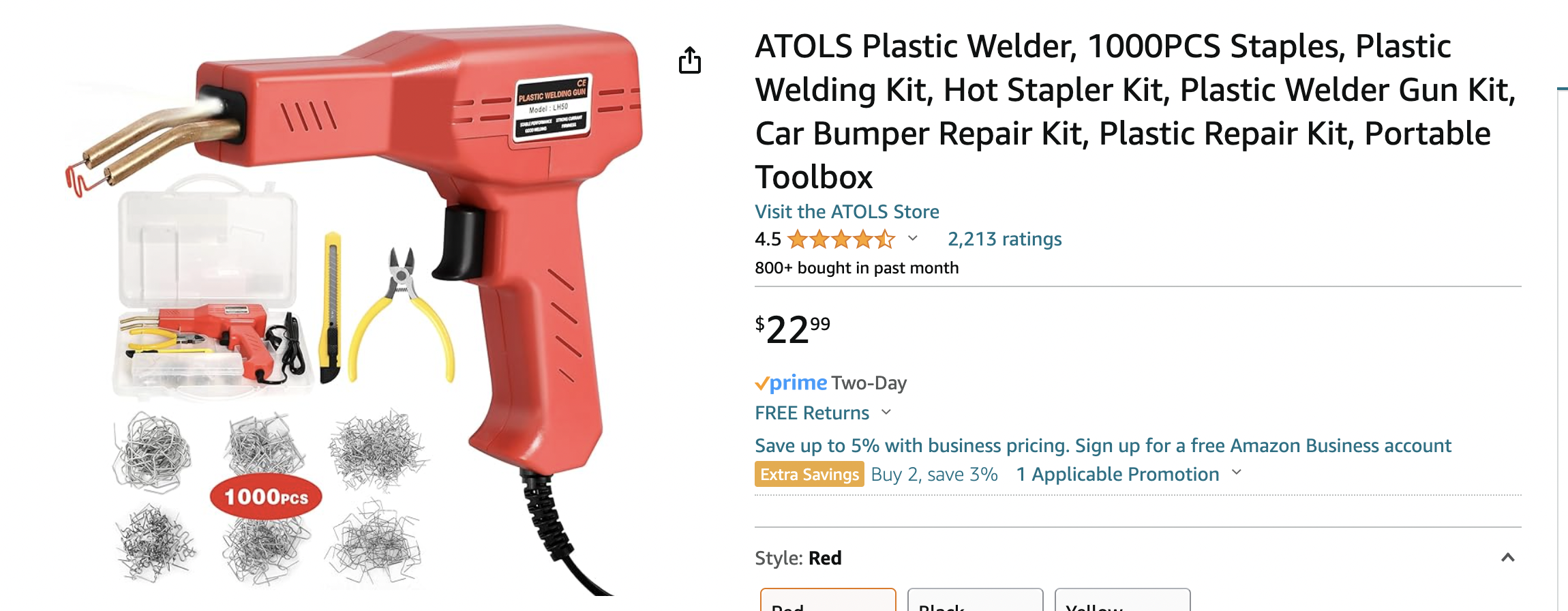Select the Red style option

pos(828,599)
